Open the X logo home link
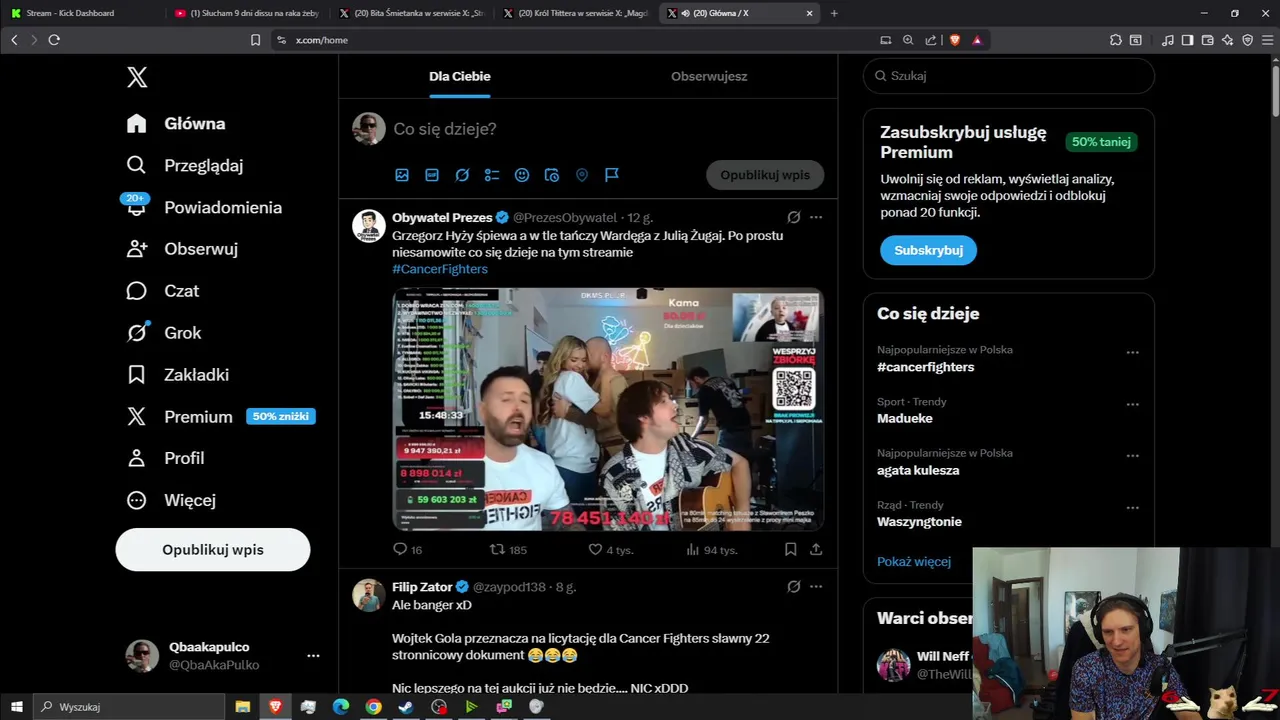The height and width of the screenshot is (720, 1280). click(x=137, y=77)
